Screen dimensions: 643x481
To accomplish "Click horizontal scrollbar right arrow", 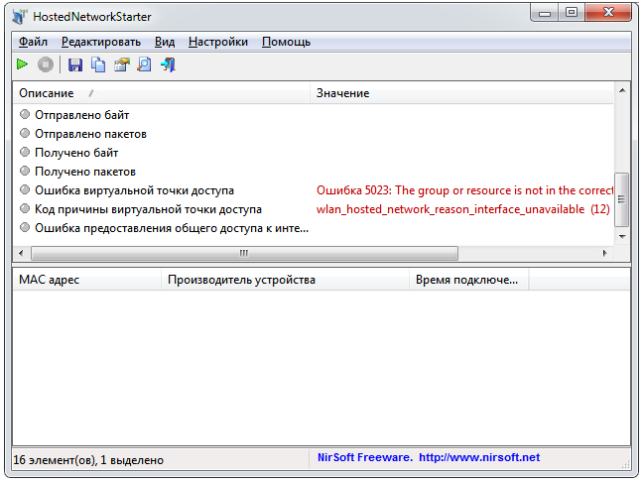I will 604,253.
